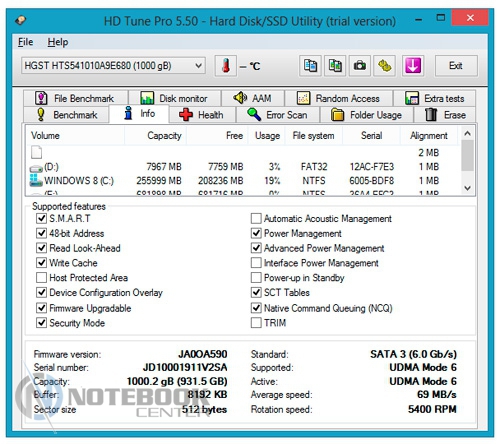
Task: Sort by the Alignment column header
Action: (x=429, y=136)
